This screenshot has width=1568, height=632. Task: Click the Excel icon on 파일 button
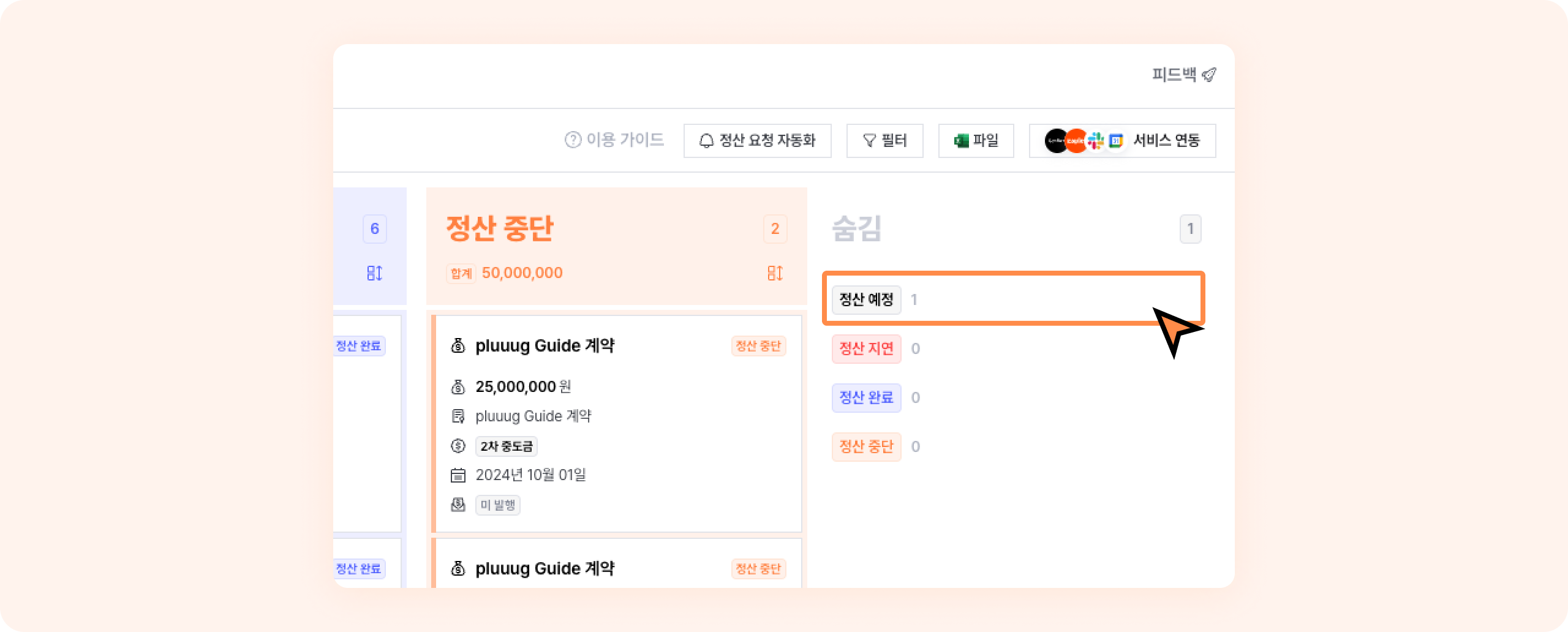tap(961, 141)
